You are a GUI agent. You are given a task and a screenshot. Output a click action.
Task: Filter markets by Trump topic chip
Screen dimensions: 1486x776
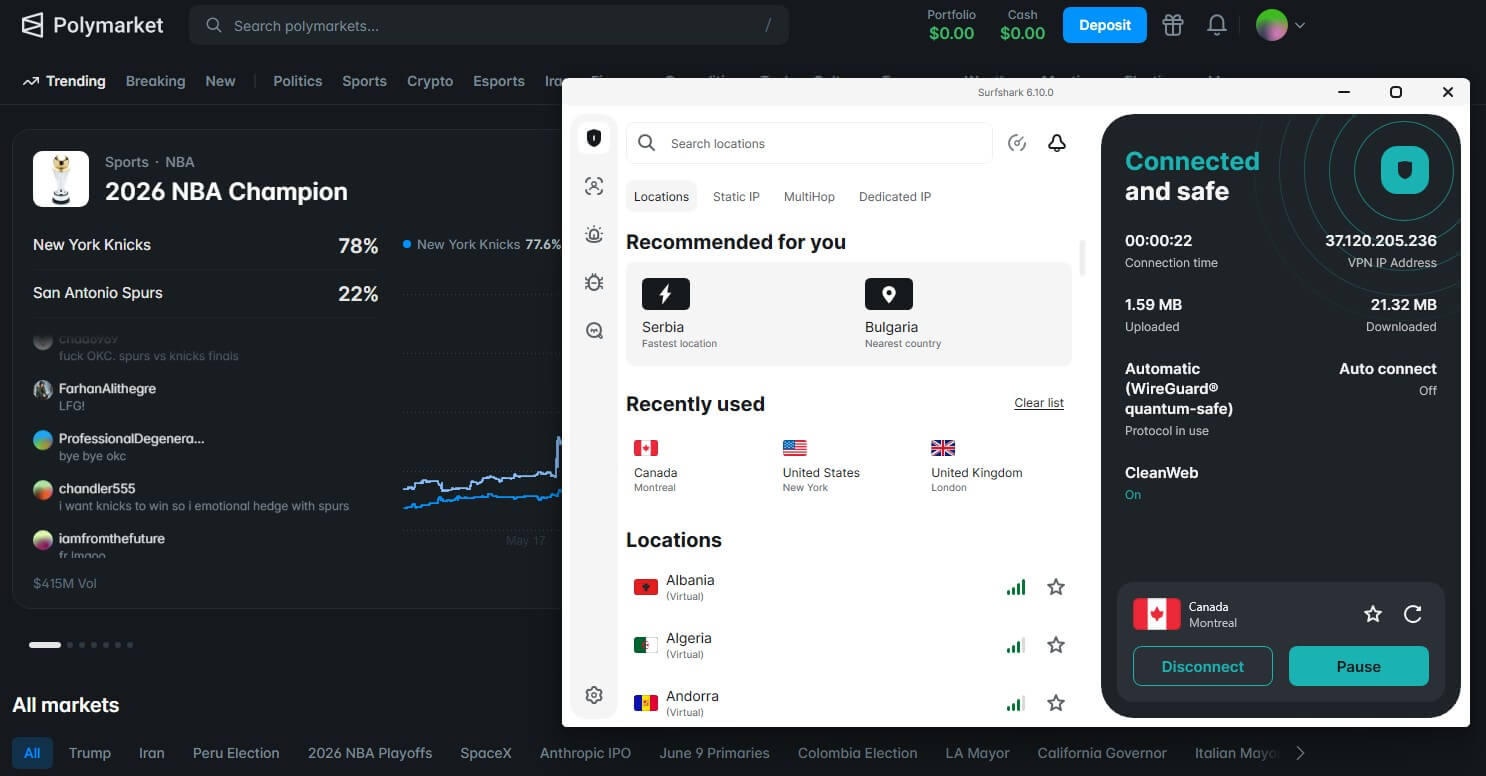coord(90,753)
